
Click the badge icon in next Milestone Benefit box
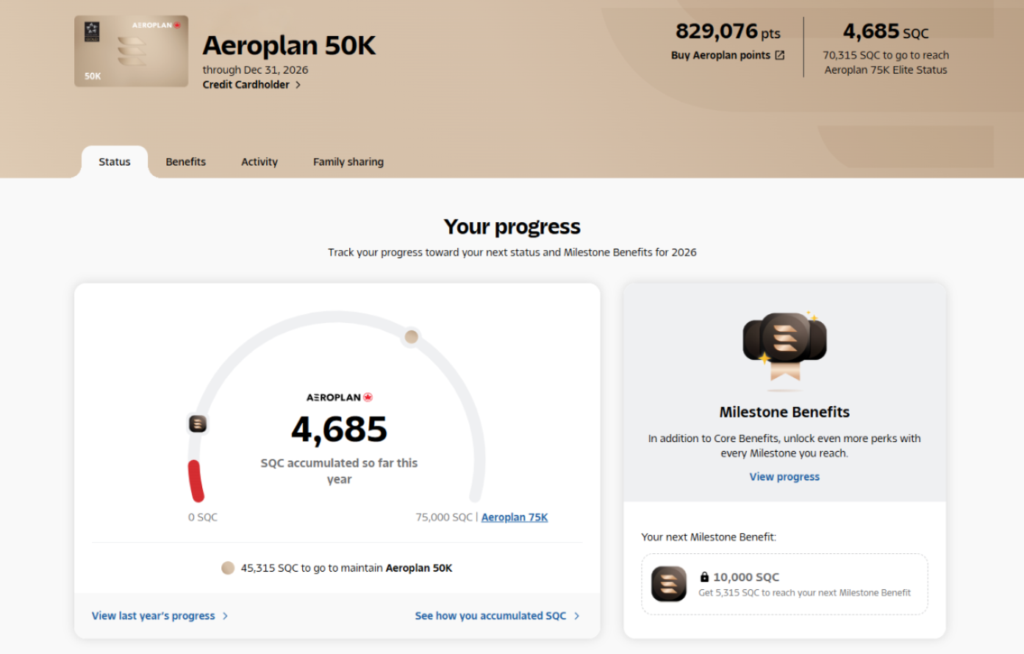click(x=668, y=584)
